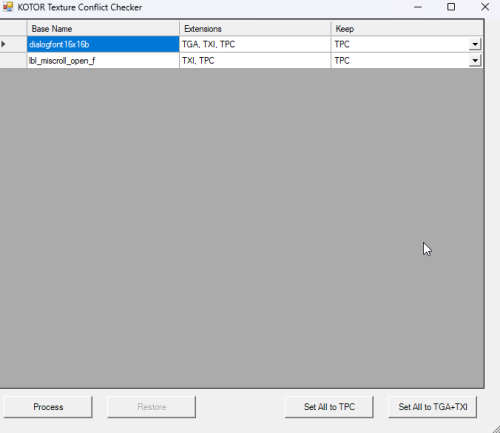Open Keep dropdown arrow for lbl_miscroll_open_f
The image size is (500, 433).
pos(475,60)
